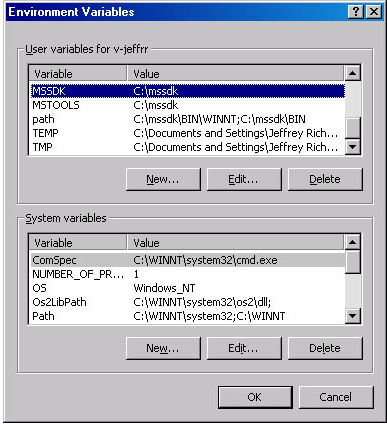
Task: Select the OS system variable row
Action: tap(188, 288)
